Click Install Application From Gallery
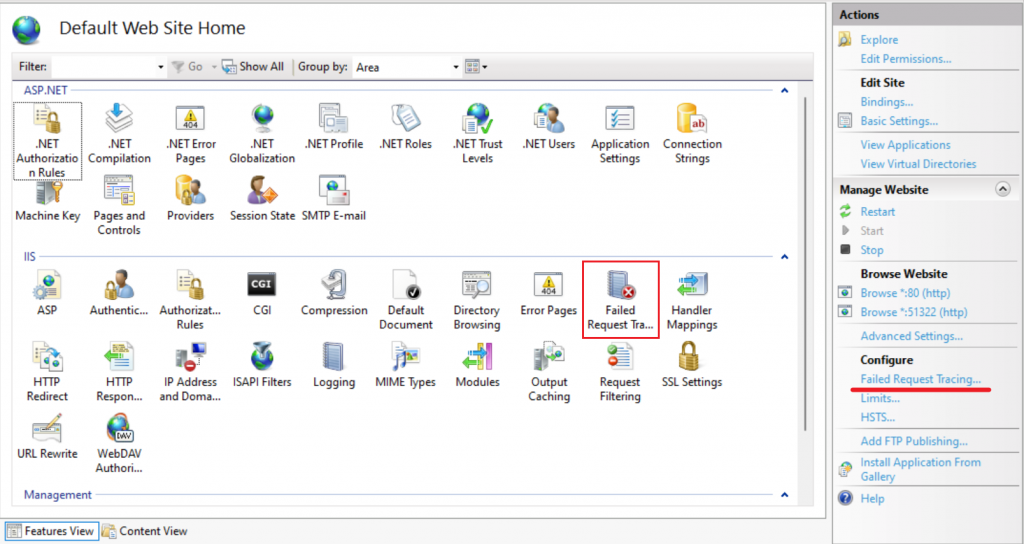1024x544 pixels. click(x=920, y=470)
